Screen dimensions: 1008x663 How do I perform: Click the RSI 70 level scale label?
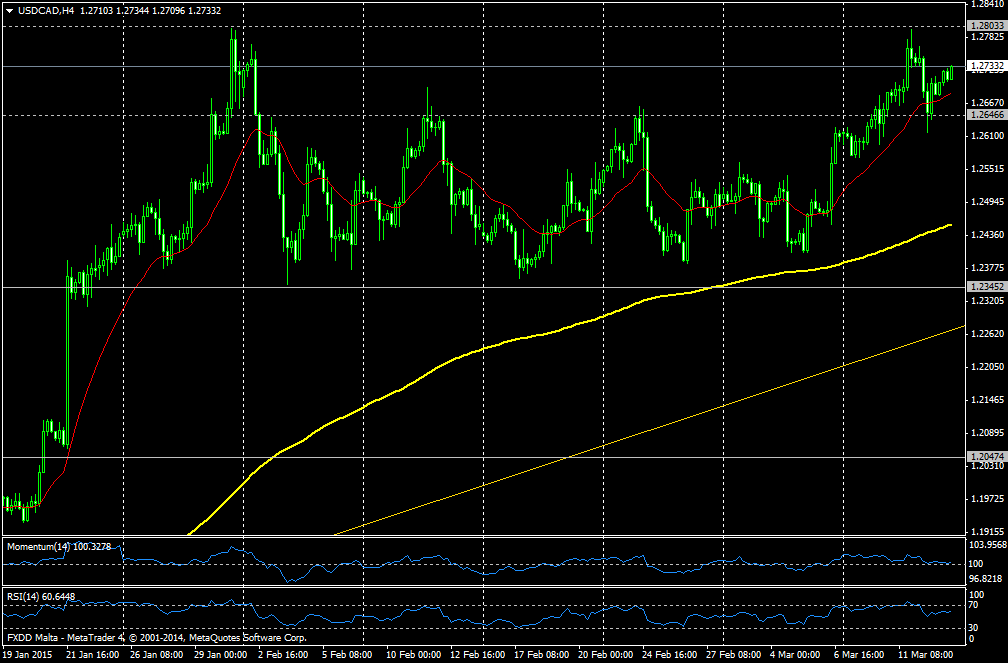coord(975,605)
